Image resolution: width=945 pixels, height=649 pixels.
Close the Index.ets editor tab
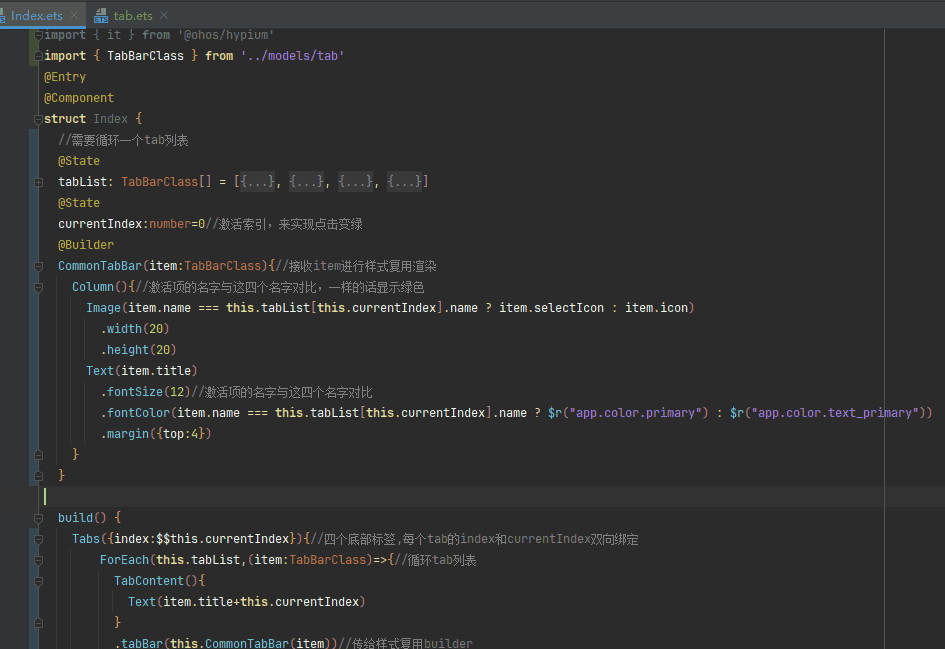pos(74,16)
